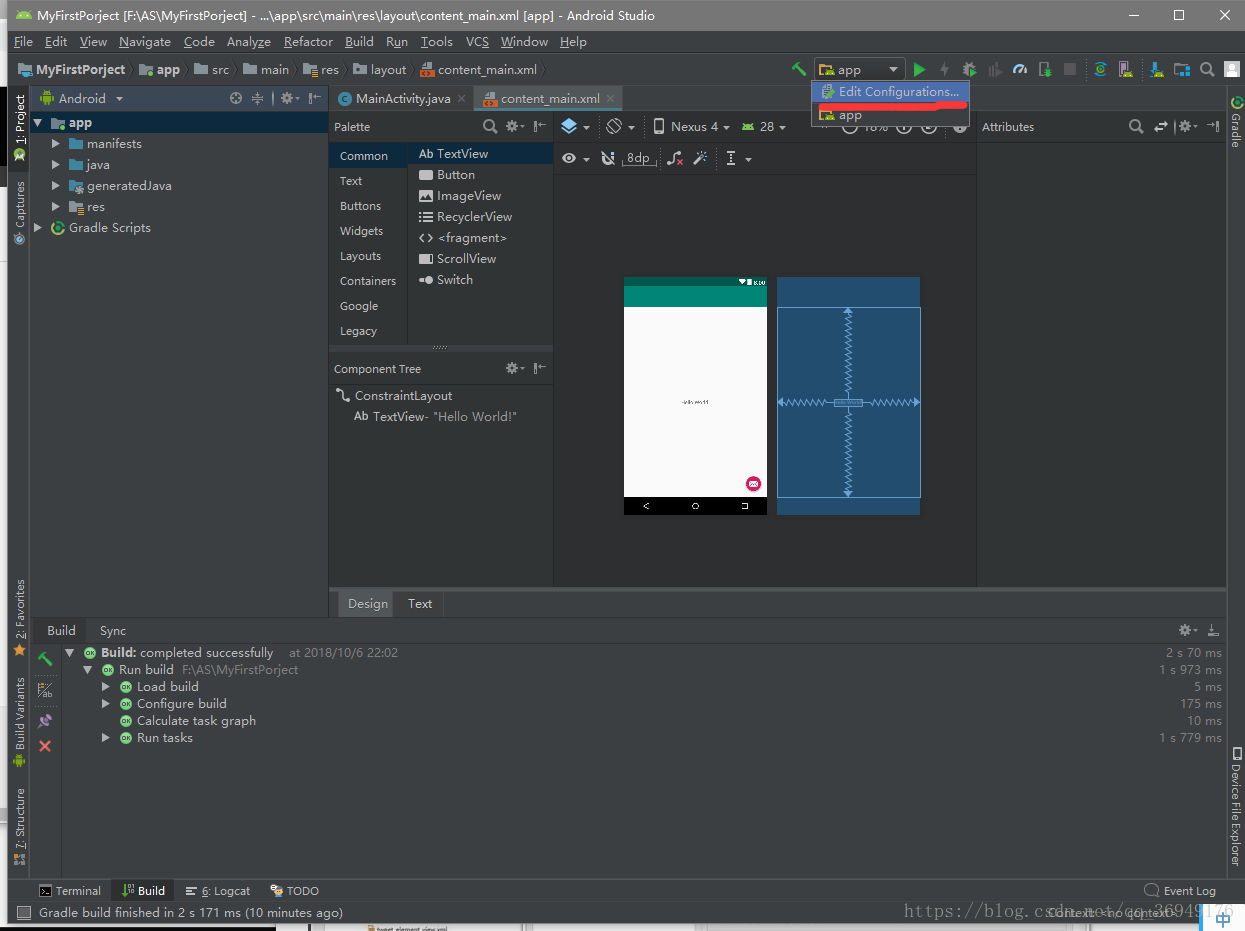1245x931 pixels.
Task: Click the Apply Changes lightning icon
Action: 944,69
